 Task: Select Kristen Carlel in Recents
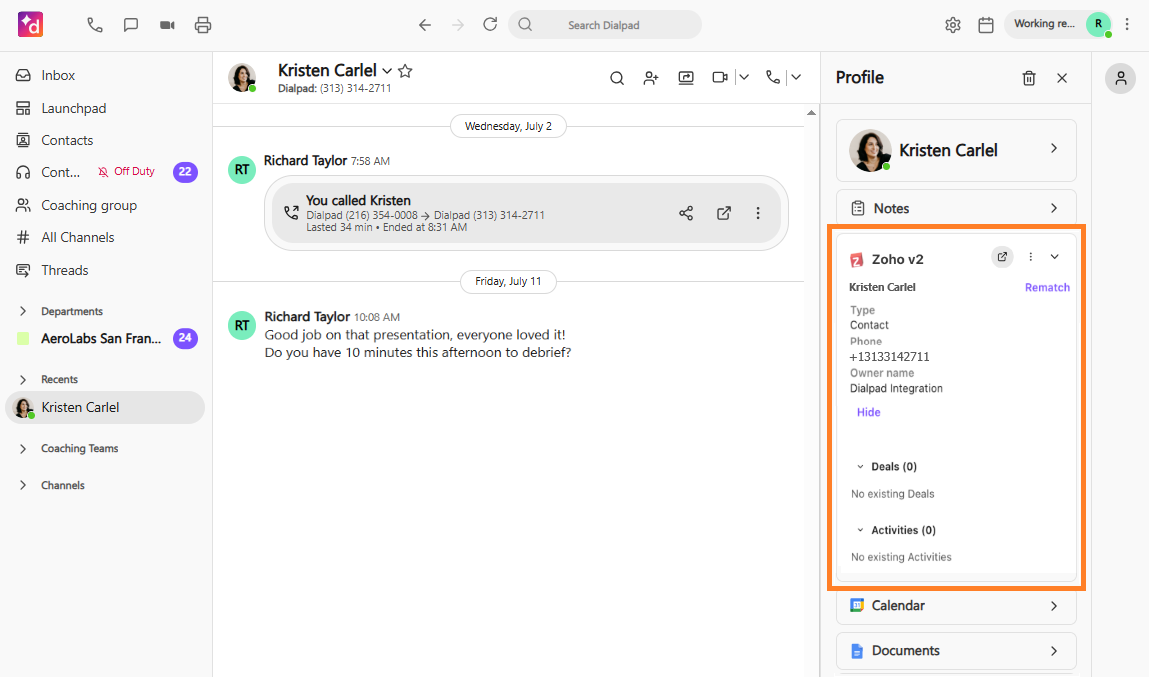pos(106,407)
